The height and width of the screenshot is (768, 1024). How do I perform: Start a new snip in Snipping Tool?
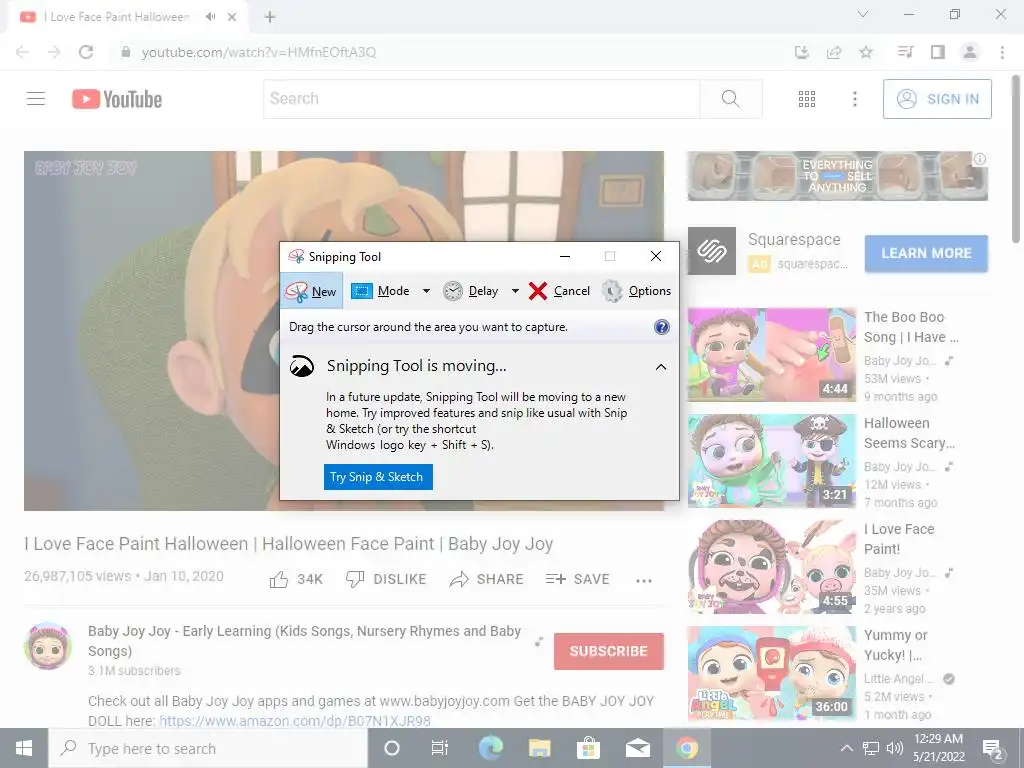[x=312, y=291]
